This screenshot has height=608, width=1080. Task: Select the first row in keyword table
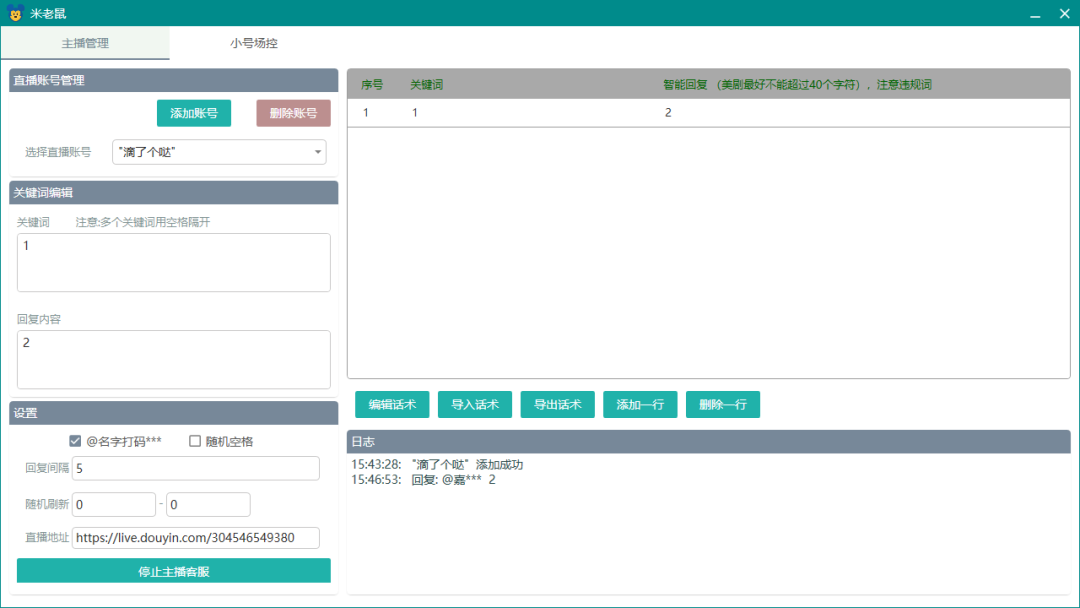(x=708, y=113)
